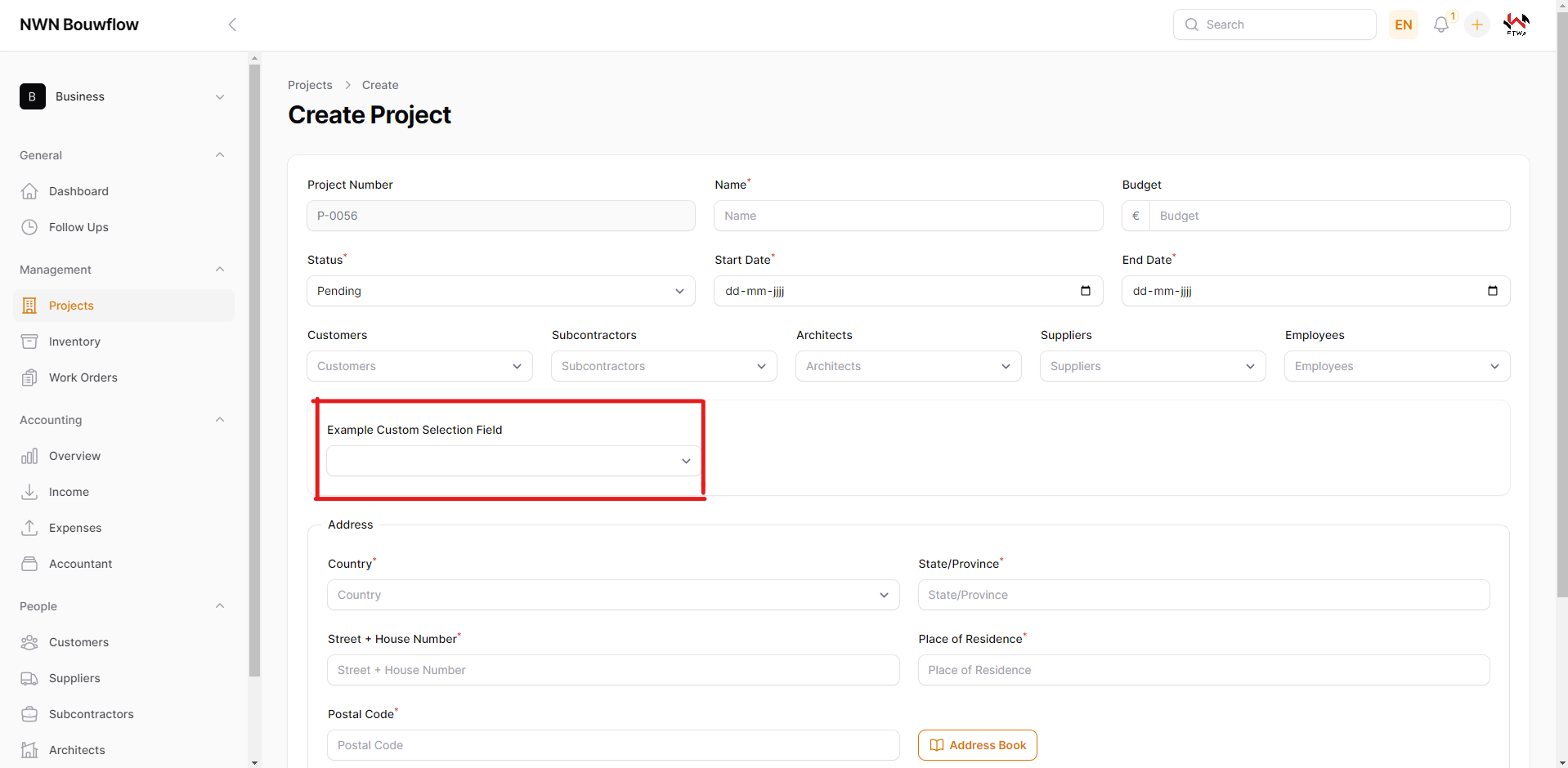Expand the Status dropdown showing Pending

[x=500, y=291]
